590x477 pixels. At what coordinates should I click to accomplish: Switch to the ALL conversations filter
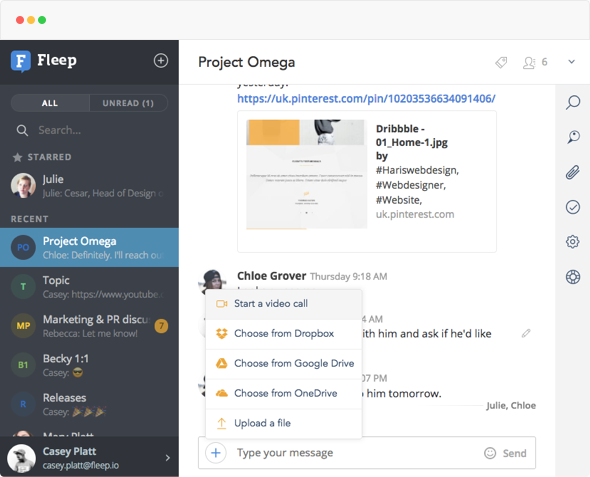50,103
